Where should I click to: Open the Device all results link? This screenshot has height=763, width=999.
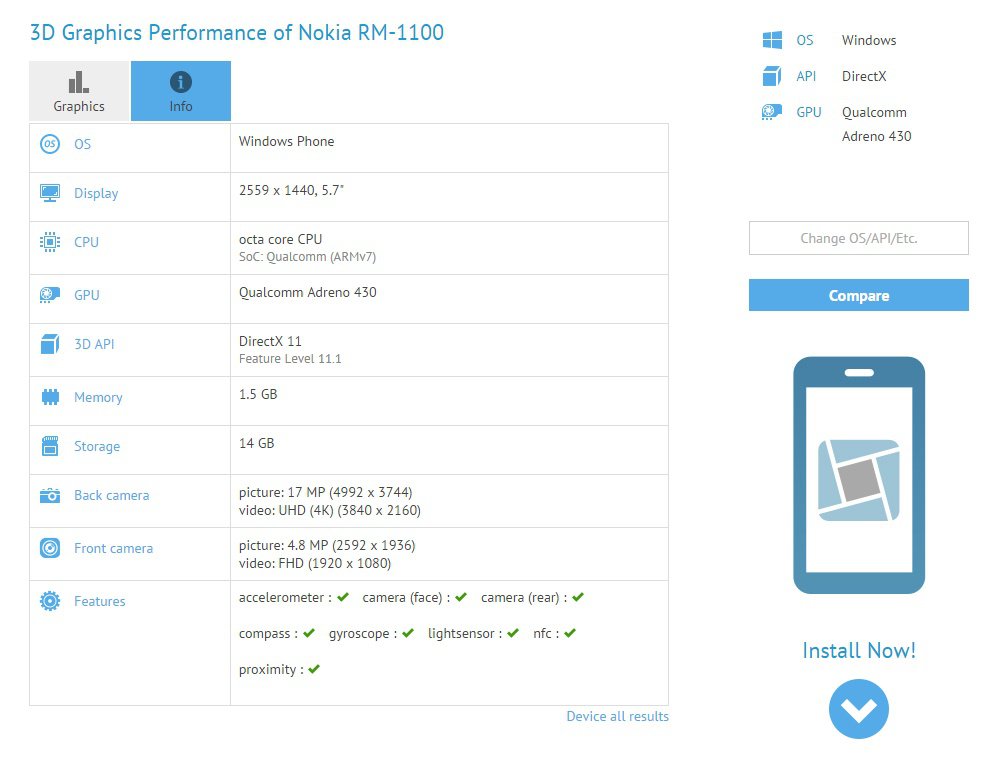617,717
